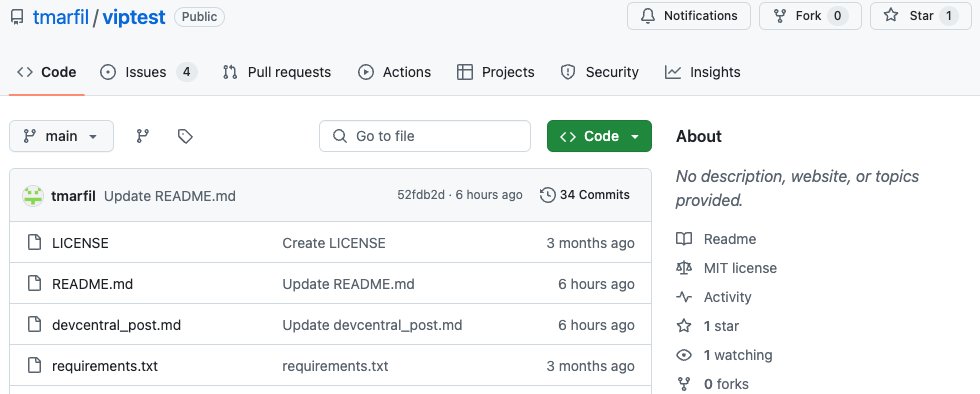Open the green Code dropdown button

click(599, 136)
